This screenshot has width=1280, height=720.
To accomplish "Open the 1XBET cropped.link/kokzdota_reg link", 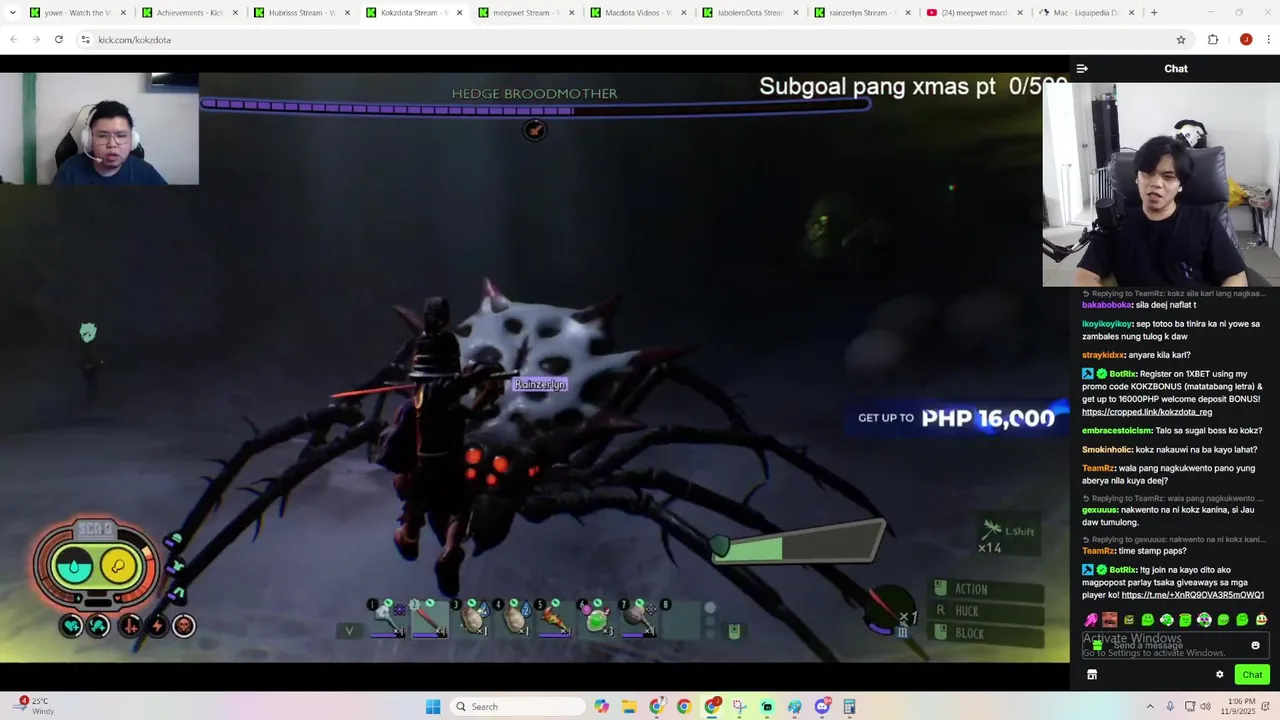I will 1147,412.
